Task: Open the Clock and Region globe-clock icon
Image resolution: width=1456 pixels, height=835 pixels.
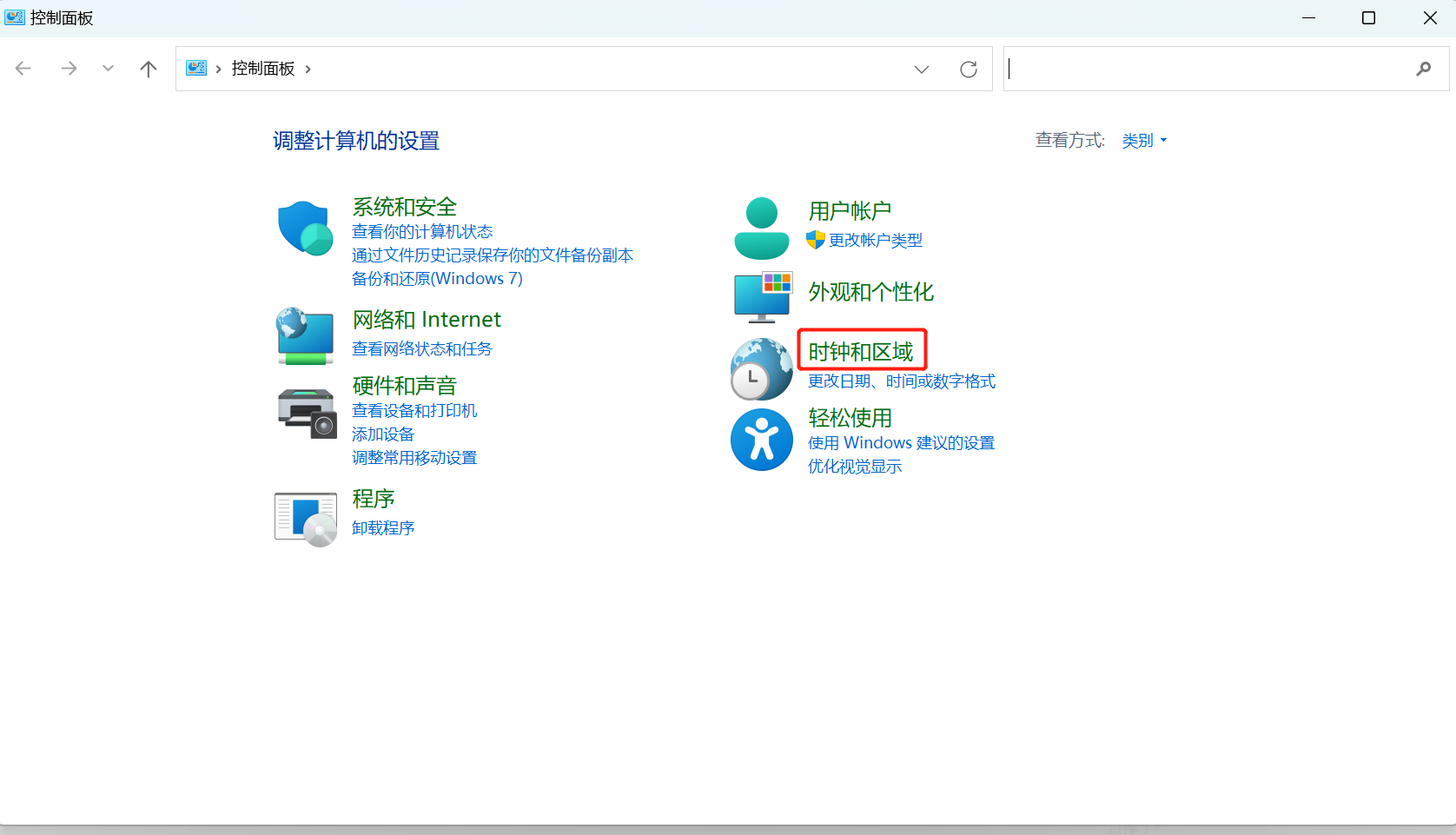Action: (761, 368)
